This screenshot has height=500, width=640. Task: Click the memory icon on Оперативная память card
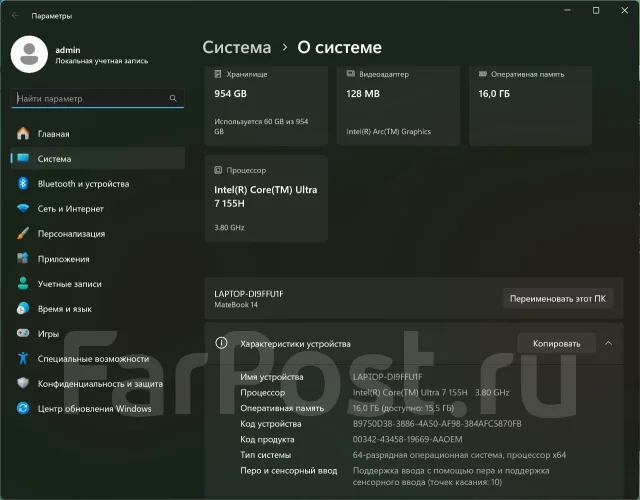[x=483, y=74]
